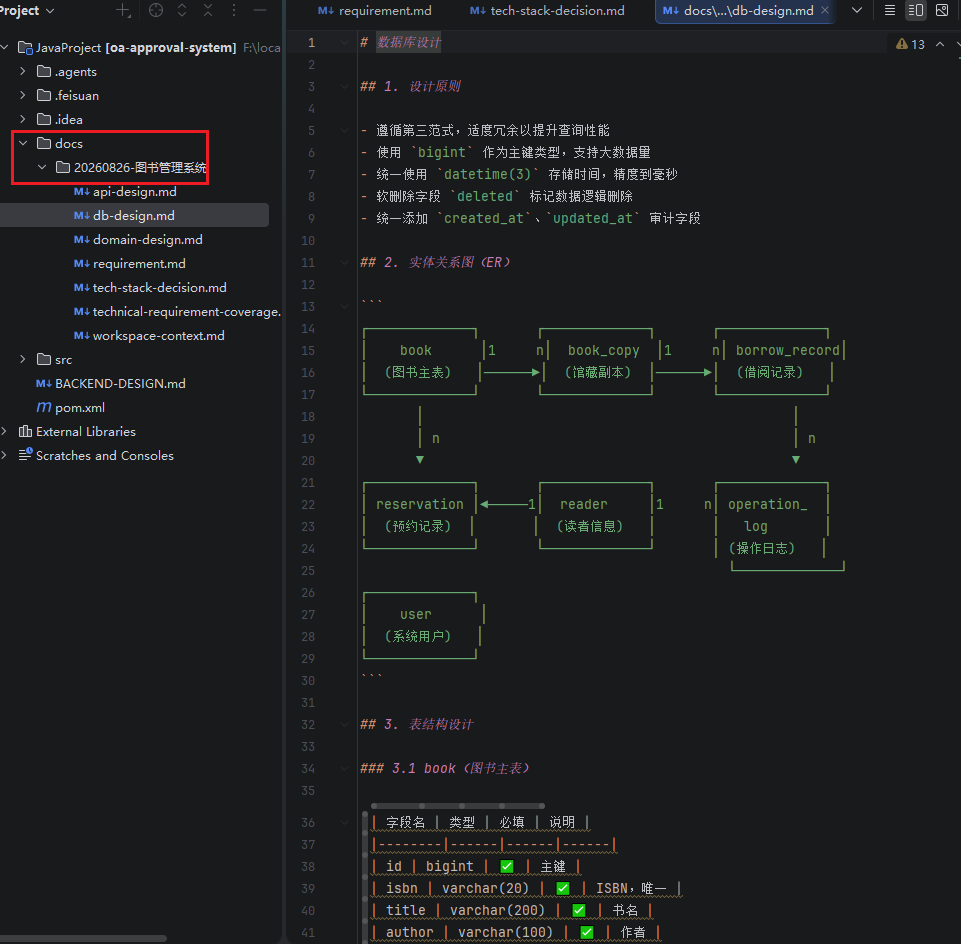
Task: Click the green checkmark in the title row
Action: click(579, 910)
